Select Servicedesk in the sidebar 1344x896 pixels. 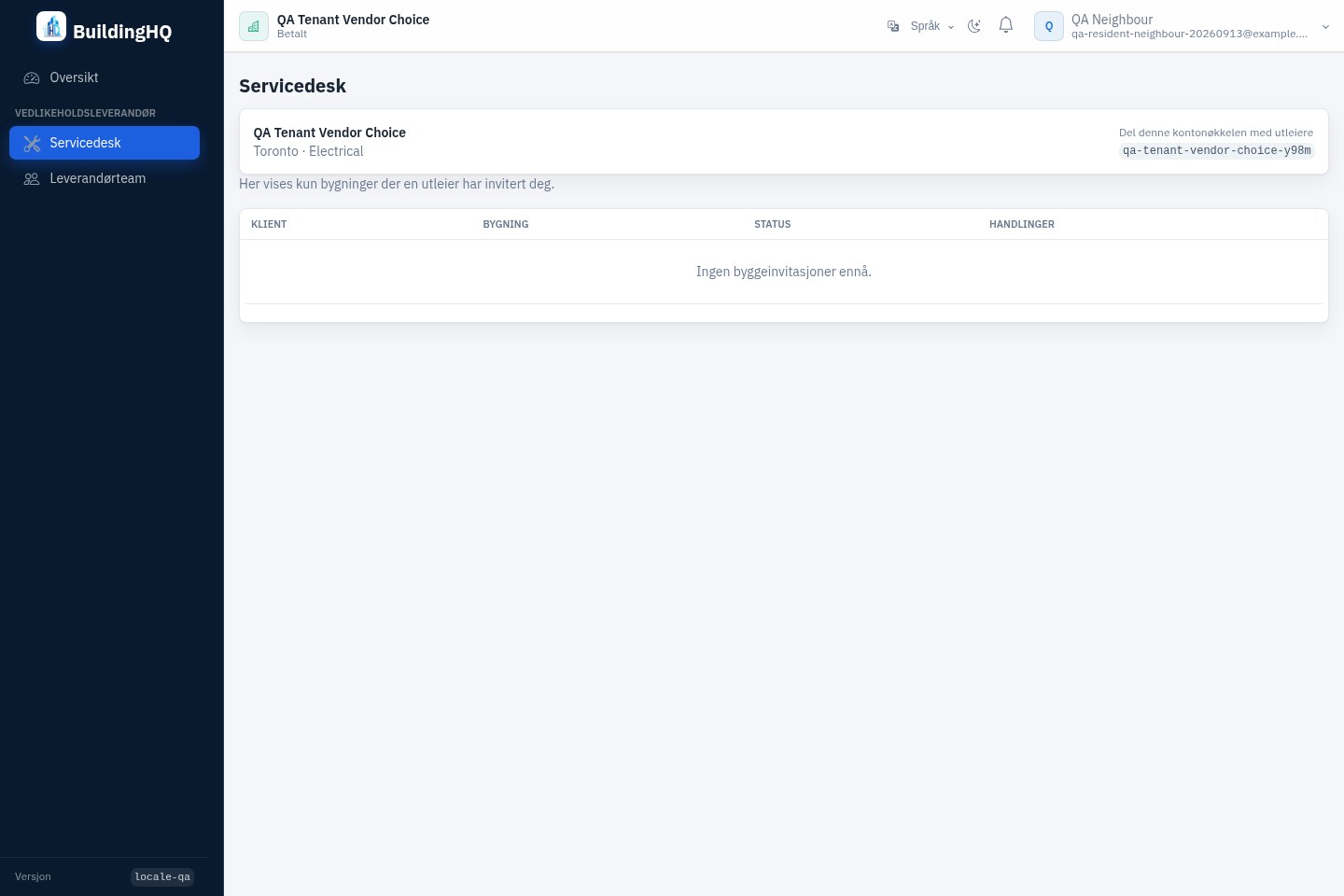(x=105, y=143)
